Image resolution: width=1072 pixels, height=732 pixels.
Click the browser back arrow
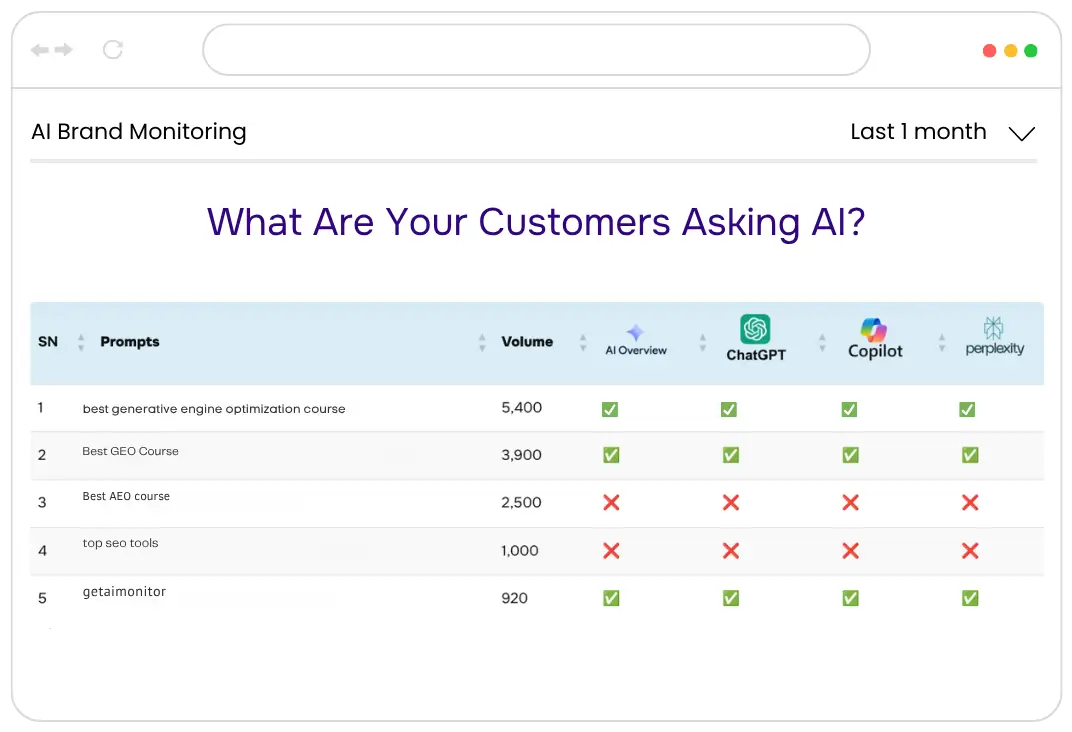40,50
